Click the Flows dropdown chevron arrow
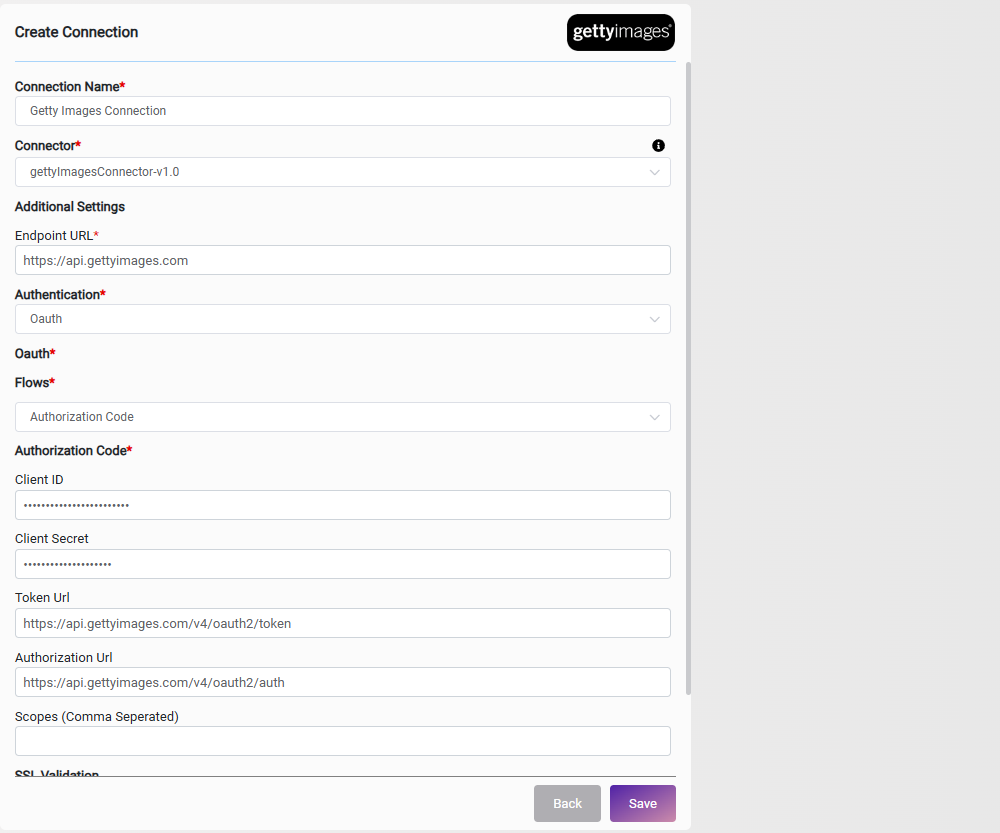The image size is (1000, 833). click(x=654, y=417)
